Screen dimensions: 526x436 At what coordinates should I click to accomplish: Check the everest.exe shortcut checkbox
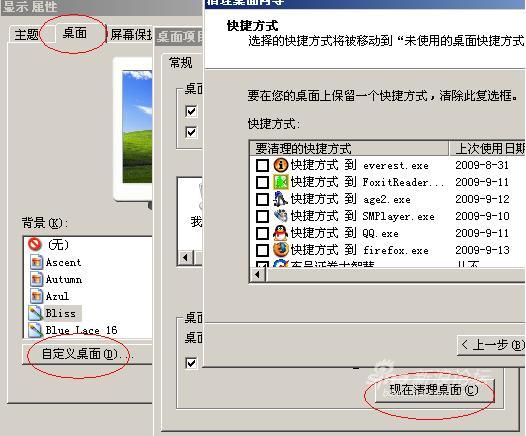262,165
